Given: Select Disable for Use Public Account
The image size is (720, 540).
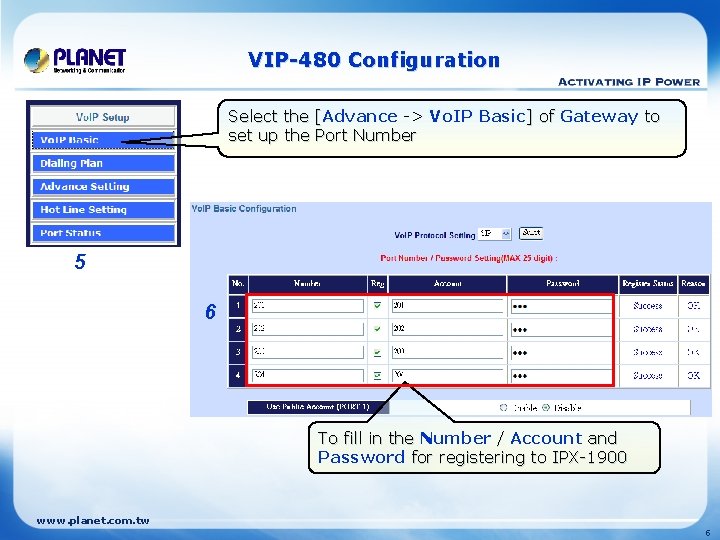Looking at the screenshot, I should point(546,407).
